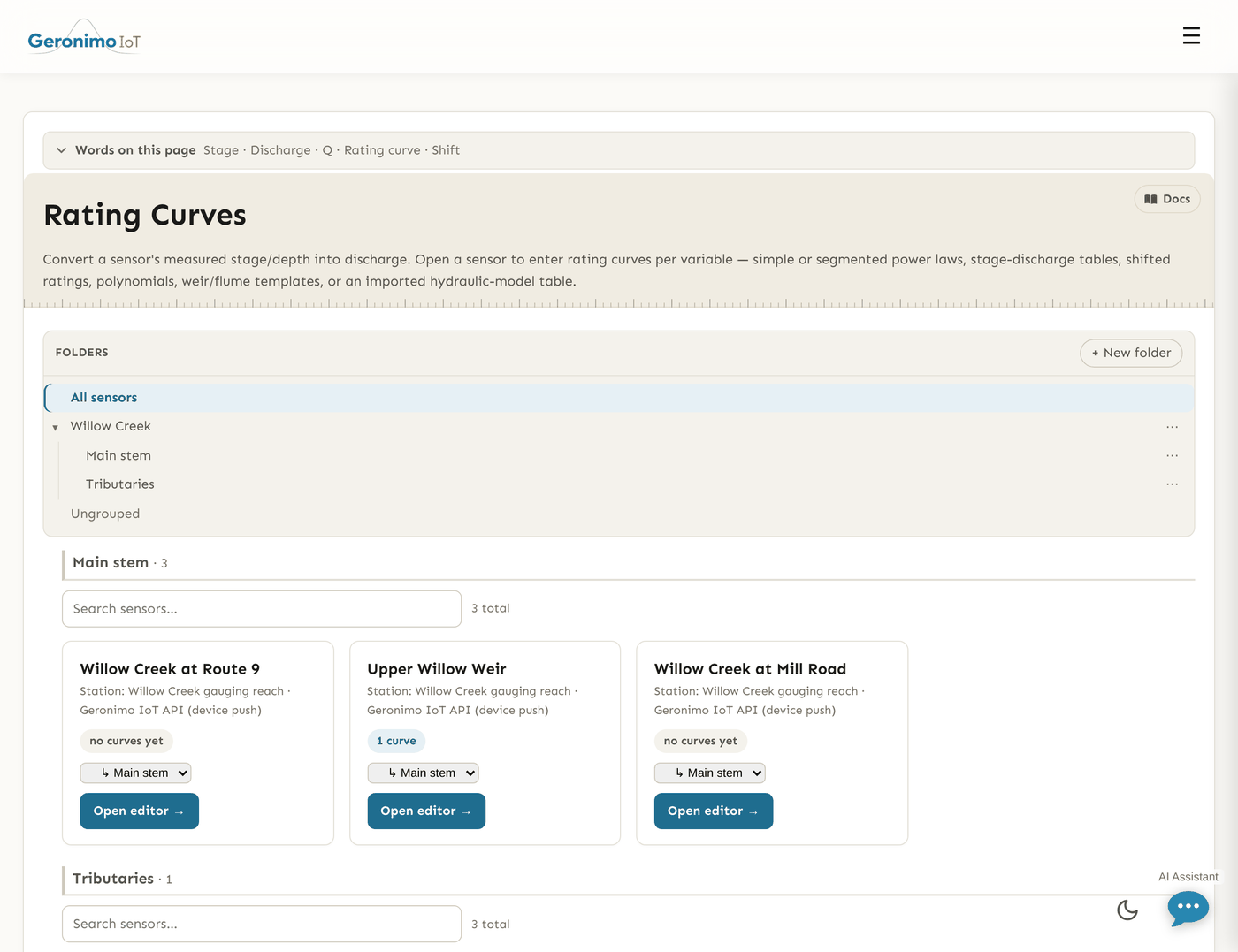1238x952 pixels.
Task: Click the Q glossary term
Action: 327,150
